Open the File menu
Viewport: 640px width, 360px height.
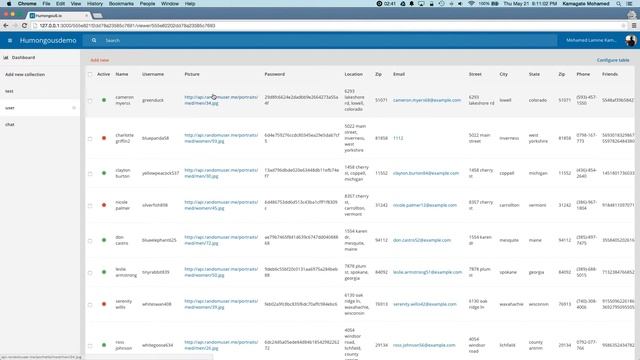[x=46, y=3]
